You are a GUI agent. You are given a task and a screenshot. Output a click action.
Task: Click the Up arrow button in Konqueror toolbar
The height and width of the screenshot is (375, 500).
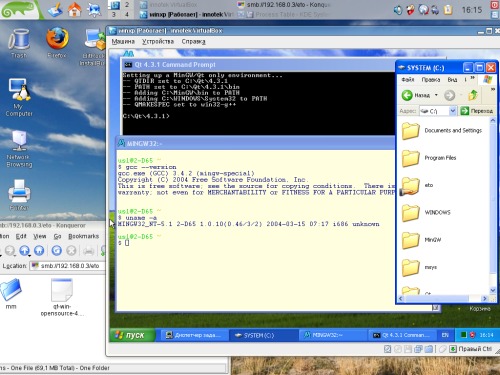(x=24, y=250)
